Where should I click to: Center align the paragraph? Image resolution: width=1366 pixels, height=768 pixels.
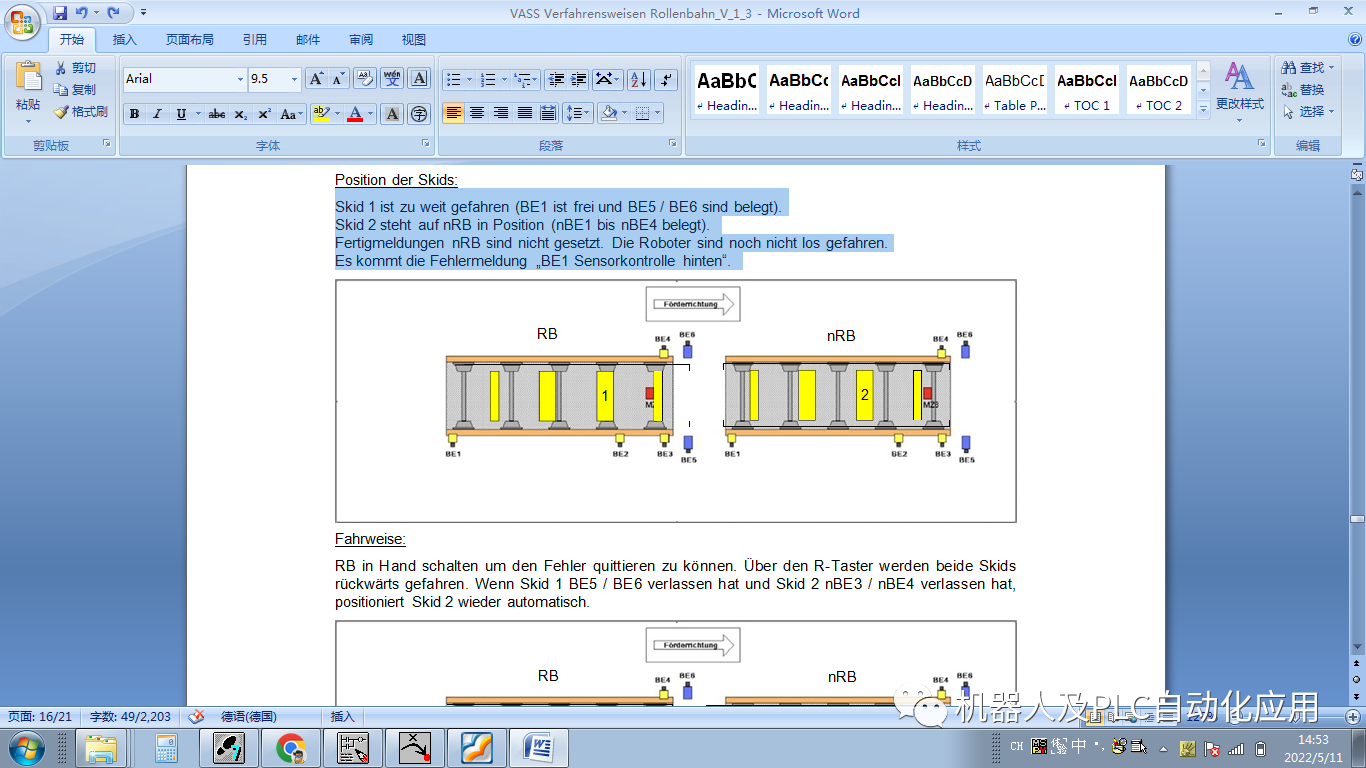(477, 112)
